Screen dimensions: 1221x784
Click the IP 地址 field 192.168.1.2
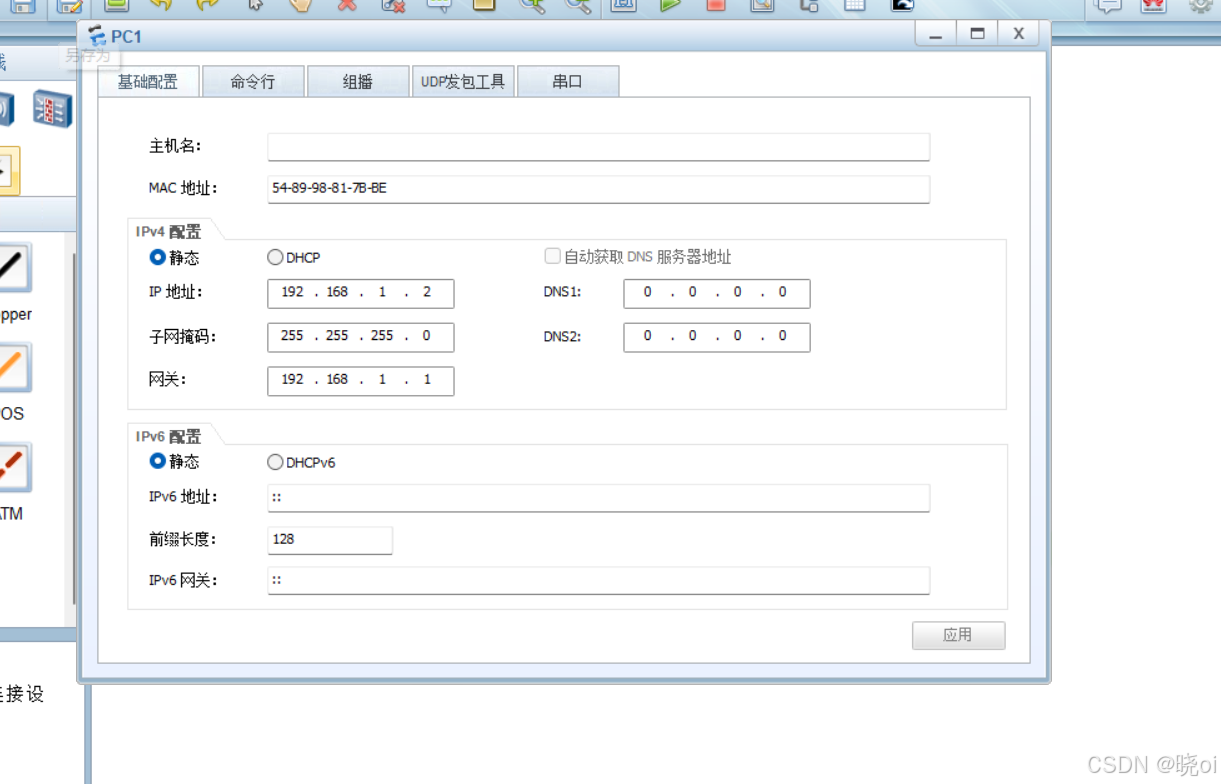360,293
